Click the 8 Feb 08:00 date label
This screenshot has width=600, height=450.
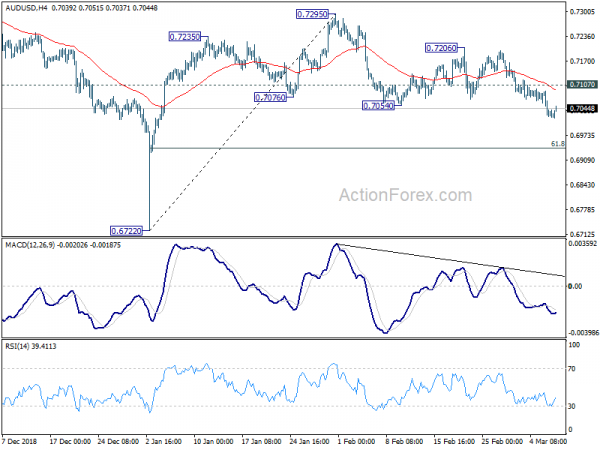(404, 441)
